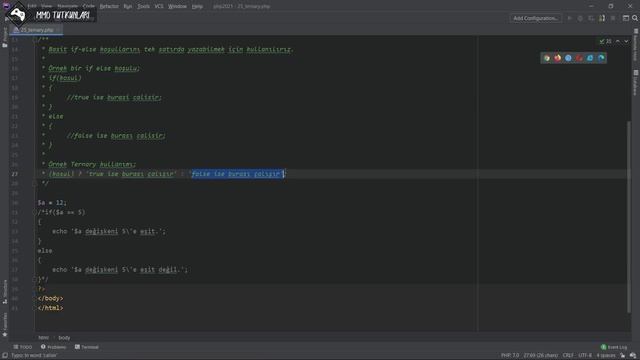Viewport: 640px width, 360px height.
Task: Go to previous highlighted problem arrow
Action: click(618, 42)
